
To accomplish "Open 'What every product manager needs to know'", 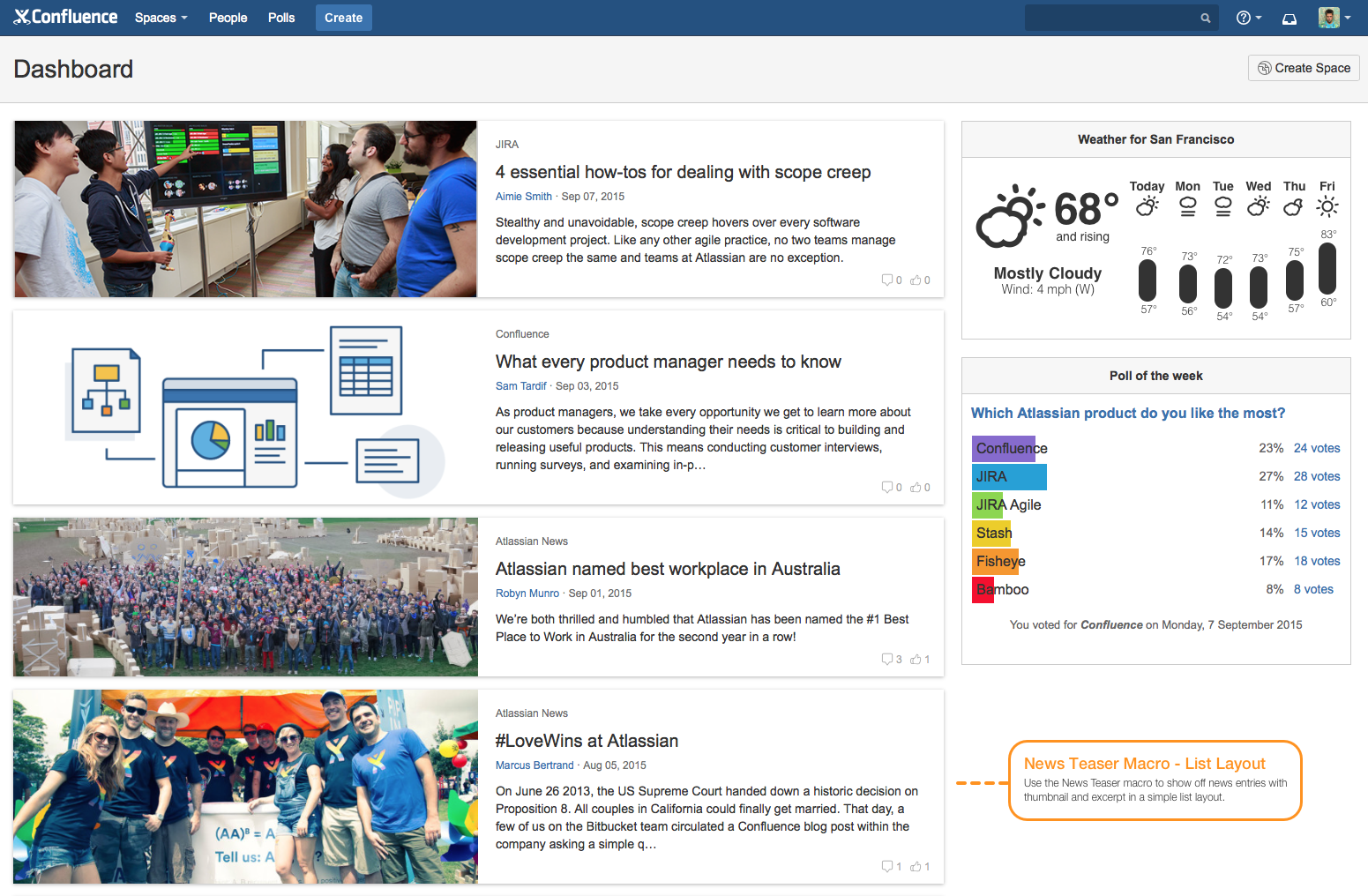I will tap(668, 362).
